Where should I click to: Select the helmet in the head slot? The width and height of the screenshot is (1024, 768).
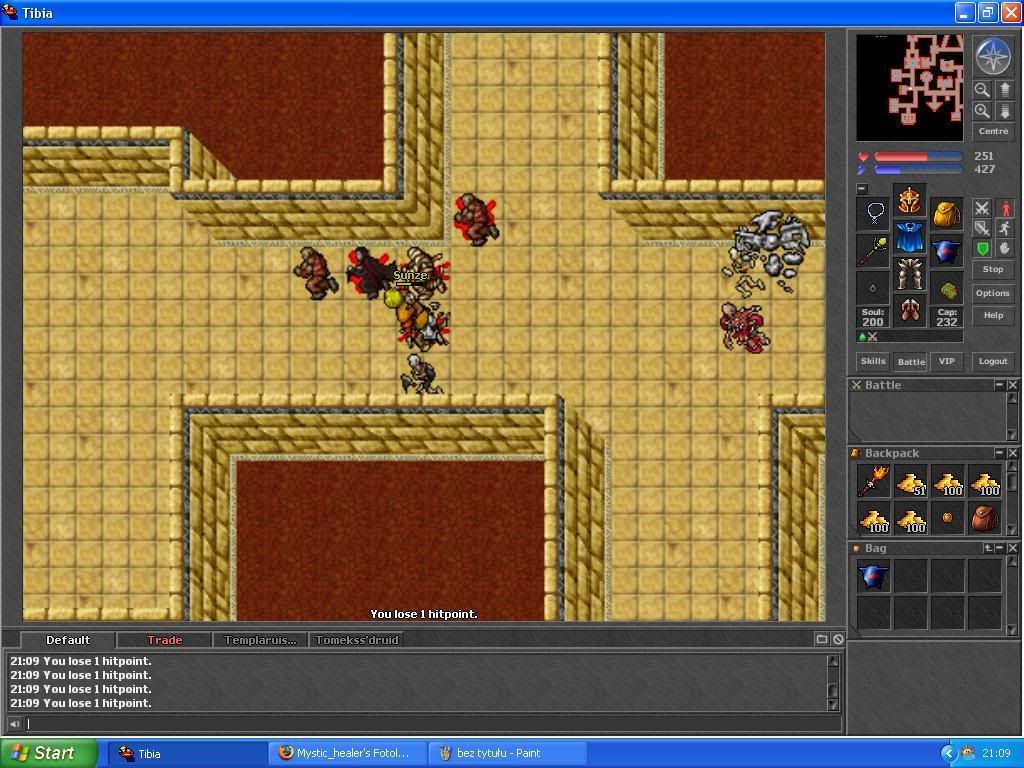[x=910, y=201]
